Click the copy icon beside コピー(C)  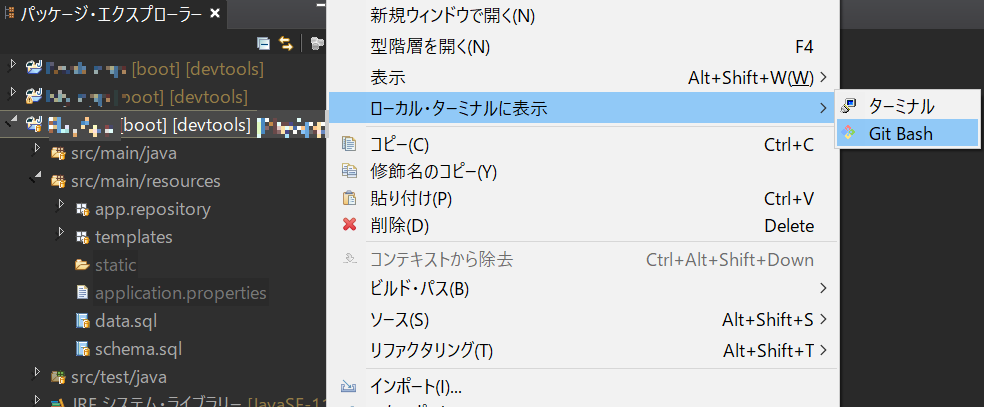(x=349, y=144)
